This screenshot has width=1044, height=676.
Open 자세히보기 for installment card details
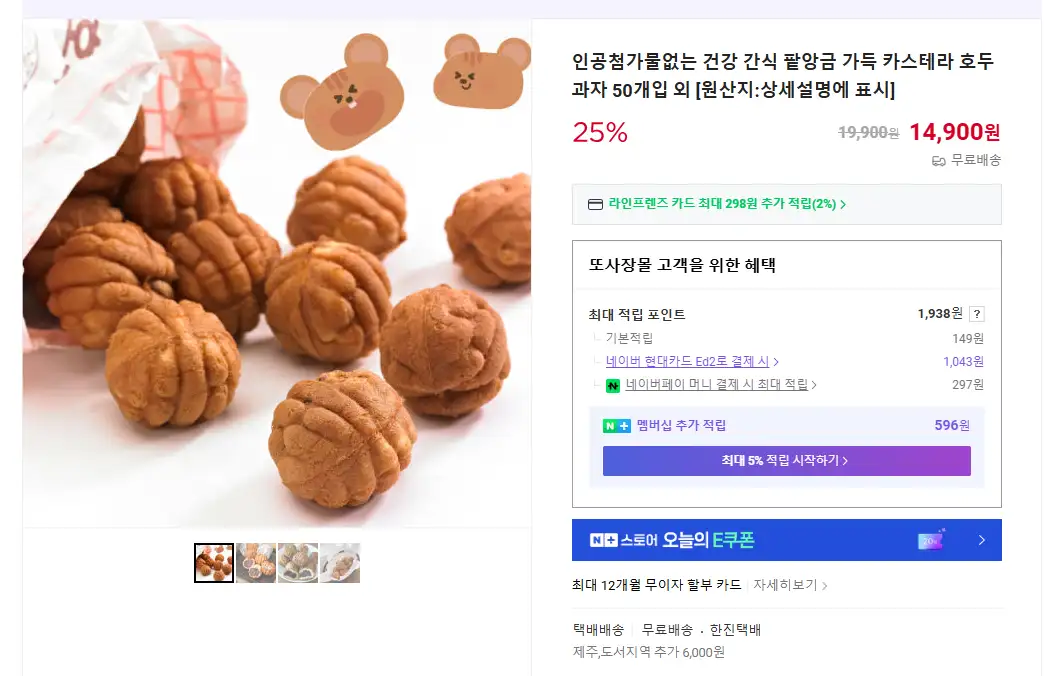(x=790, y=585)
